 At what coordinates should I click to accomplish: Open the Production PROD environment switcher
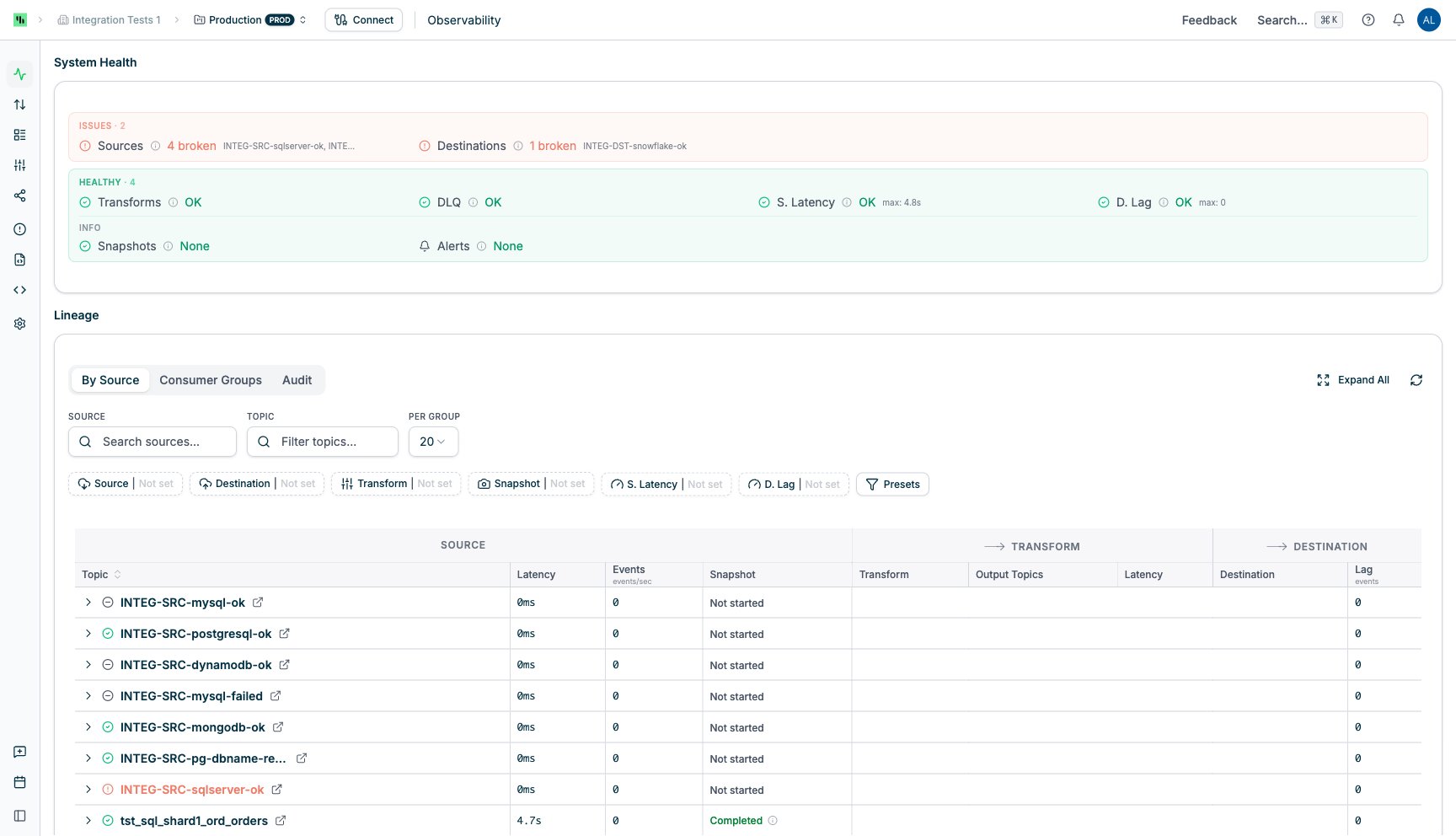[250, 20]
